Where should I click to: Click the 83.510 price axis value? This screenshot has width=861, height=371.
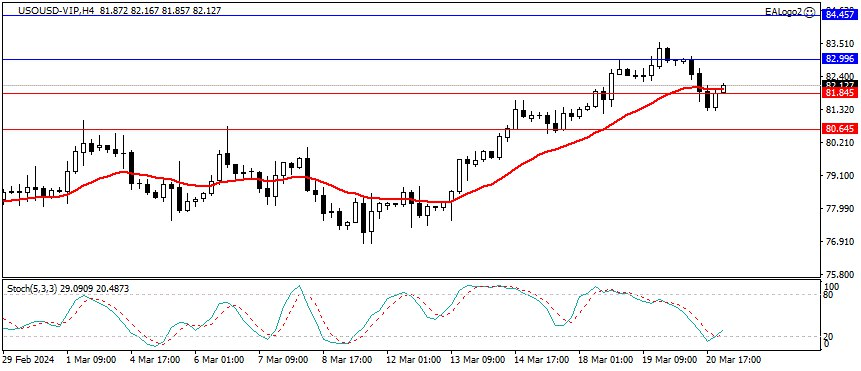(841, 44)
